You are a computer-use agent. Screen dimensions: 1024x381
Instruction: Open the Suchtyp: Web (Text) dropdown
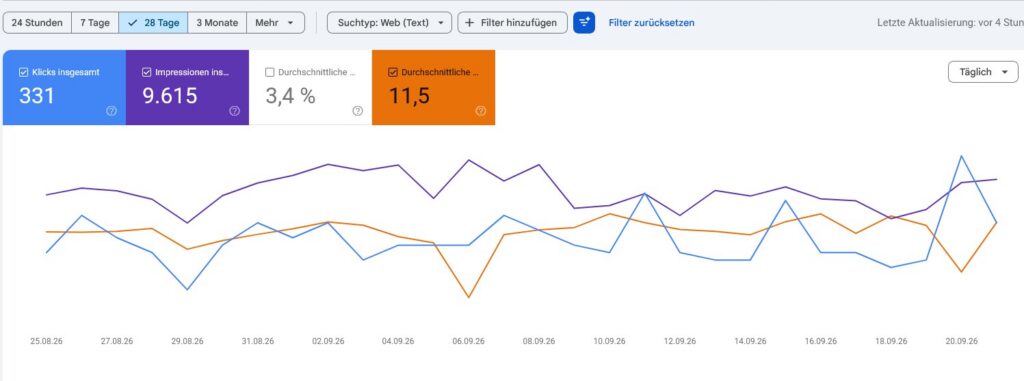389,22
